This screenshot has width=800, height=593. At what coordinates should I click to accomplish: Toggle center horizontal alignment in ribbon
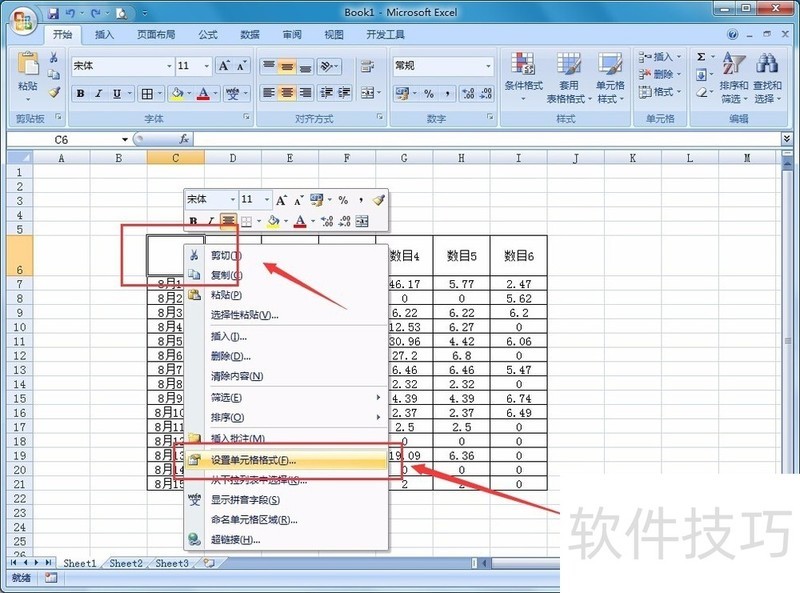pyautogui.click(x=287, y=93)
